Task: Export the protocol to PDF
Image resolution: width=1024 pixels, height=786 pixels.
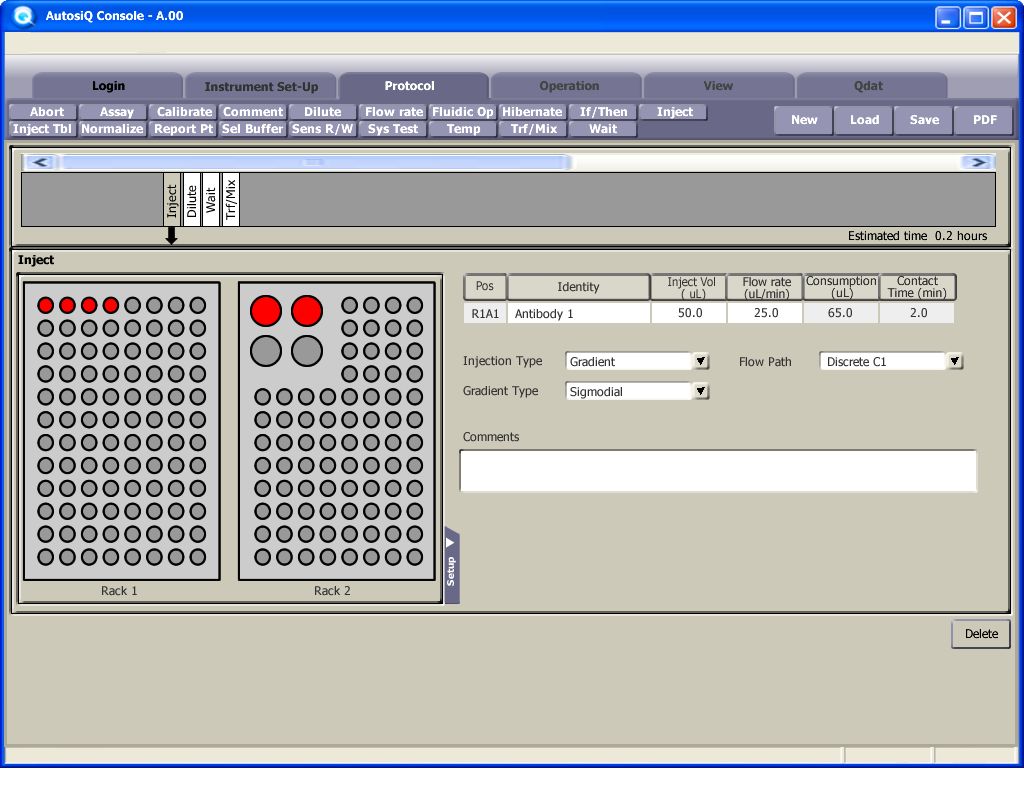Action: (x=984, y=120)
